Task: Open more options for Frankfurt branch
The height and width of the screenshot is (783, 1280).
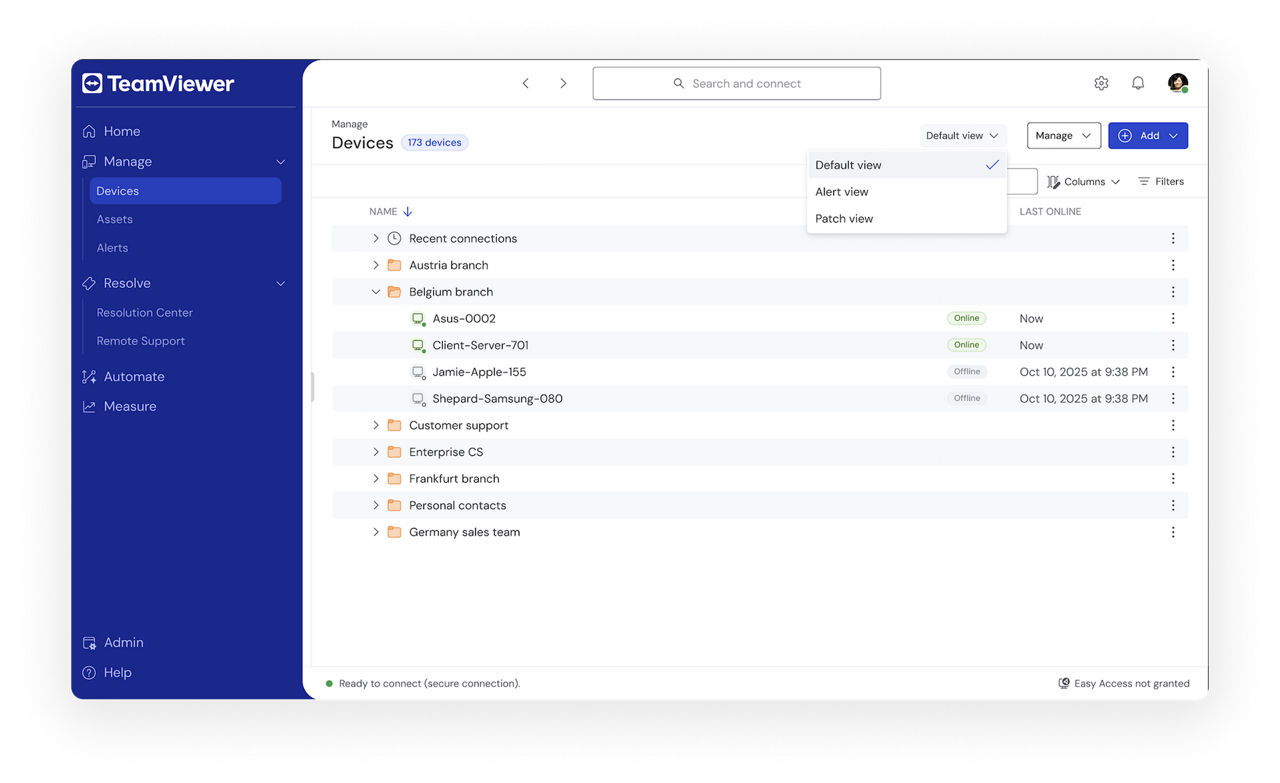Action: pyautogui.click(x=1173, y=479)
